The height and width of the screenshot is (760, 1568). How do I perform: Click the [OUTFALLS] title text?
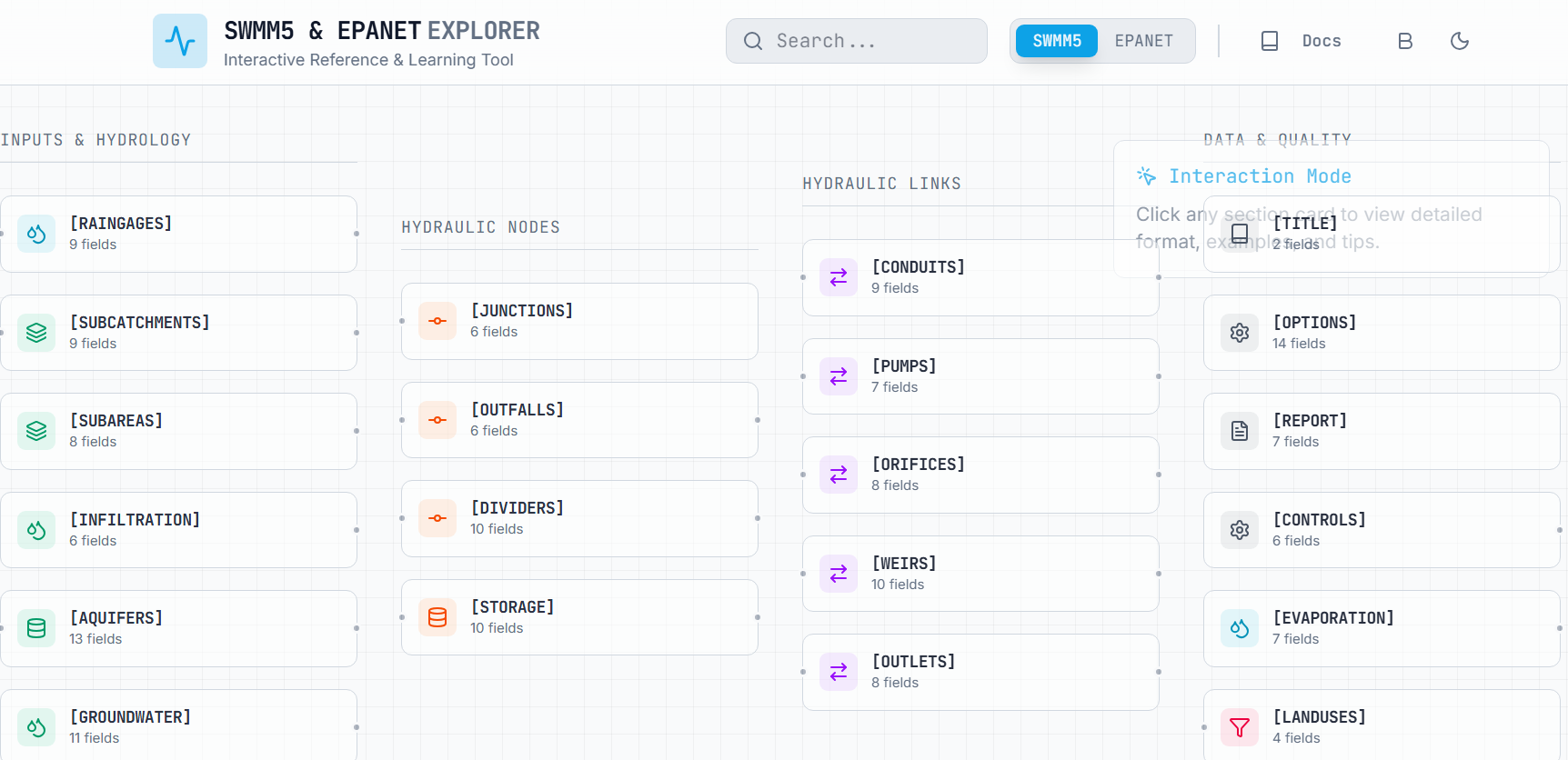coord(518,410)
